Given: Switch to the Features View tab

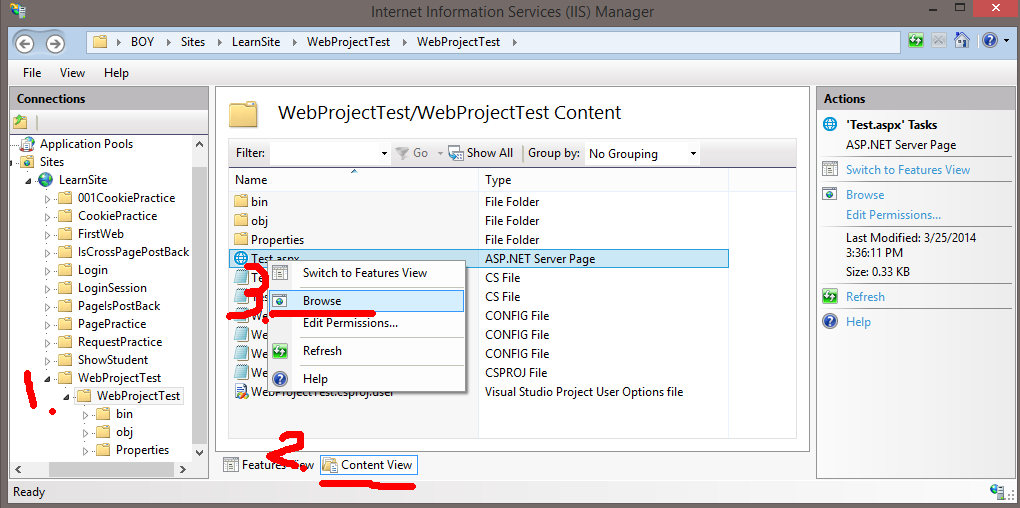Looking at the screenshot, I should tap(268, 465).
